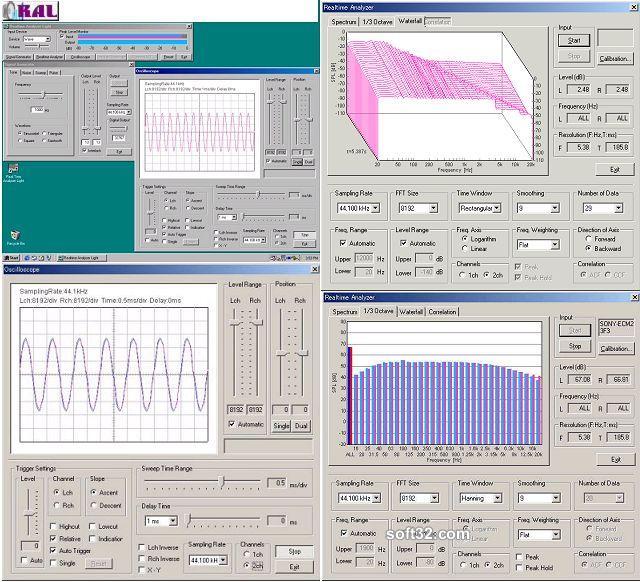Enable the Peak Hold checkbox in lower analyzer
Image resolution: width=640 pixels, height=582 pixels.
point(519,568)
